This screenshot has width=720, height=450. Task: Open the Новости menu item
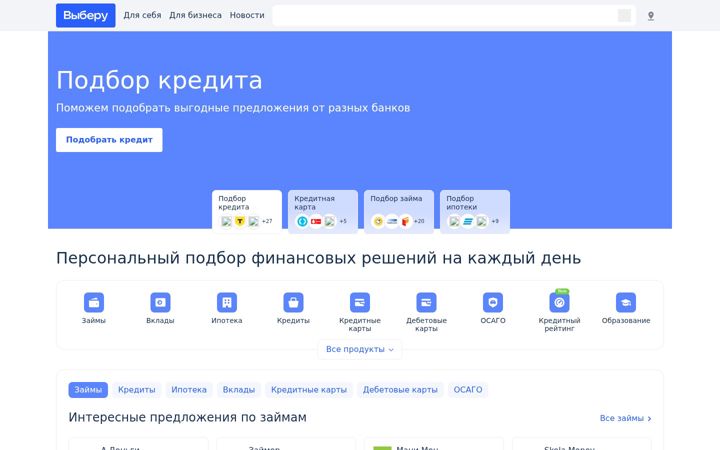click(x=247, y=15)
